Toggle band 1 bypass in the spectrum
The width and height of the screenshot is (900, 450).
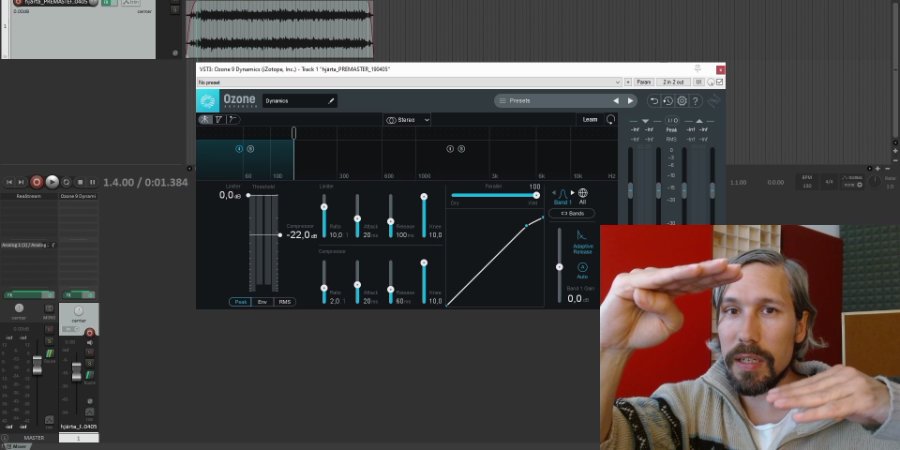coord(239,149)
